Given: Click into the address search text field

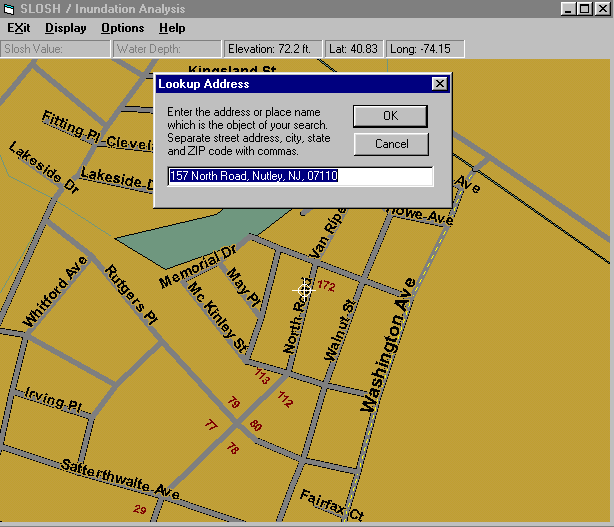Looking at the screenshot, I should 300,176.
